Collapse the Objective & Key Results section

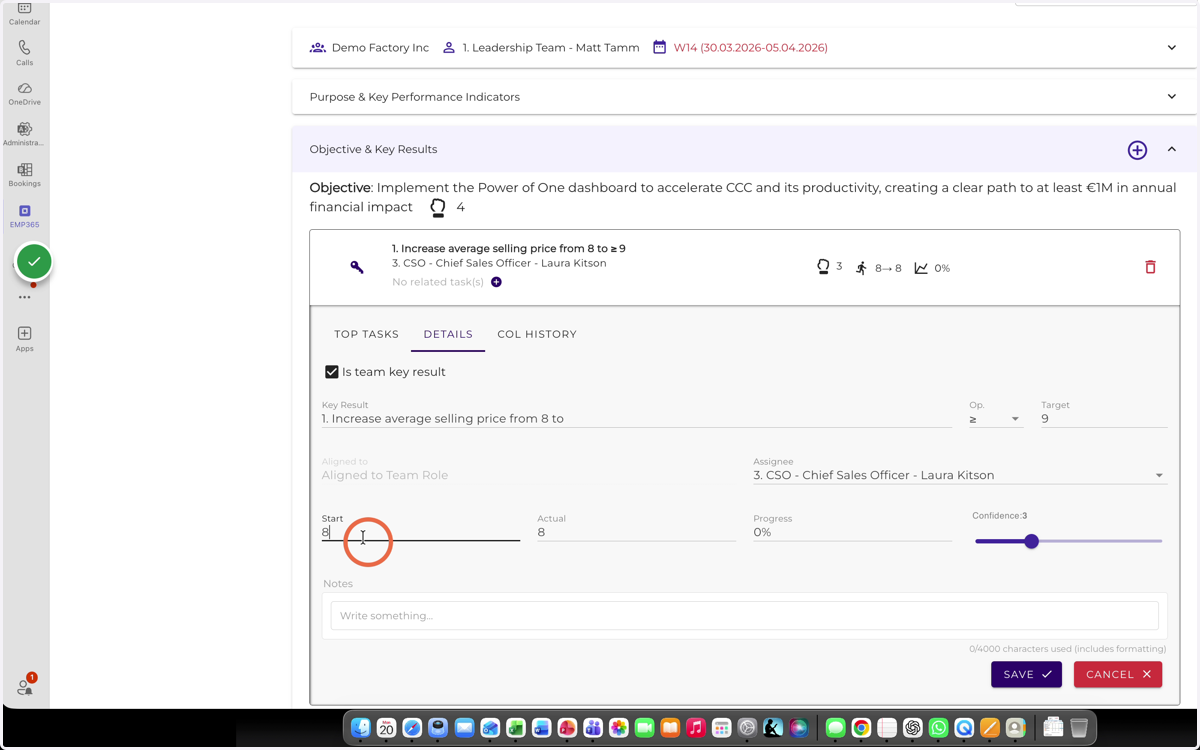(1172, 150)
